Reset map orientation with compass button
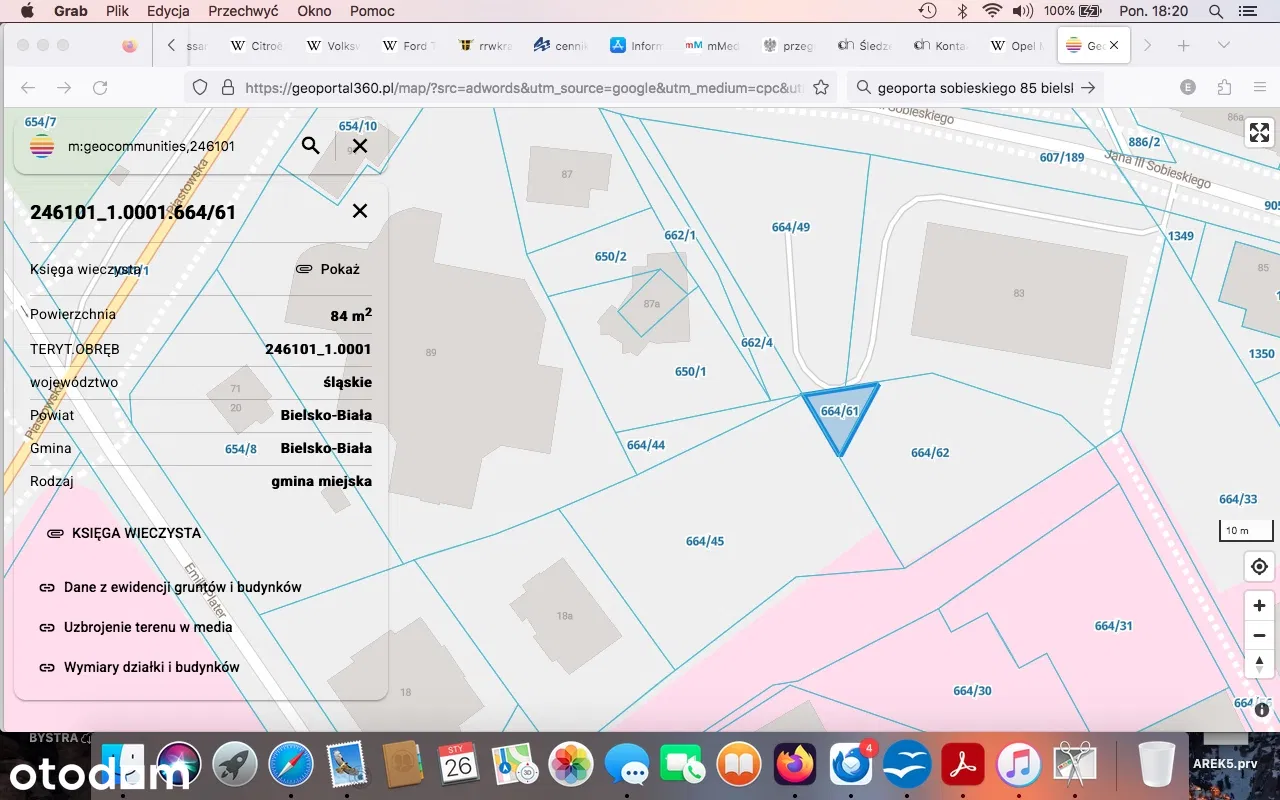Viewport: 1280px width, 800px height. pos(1259,665)
